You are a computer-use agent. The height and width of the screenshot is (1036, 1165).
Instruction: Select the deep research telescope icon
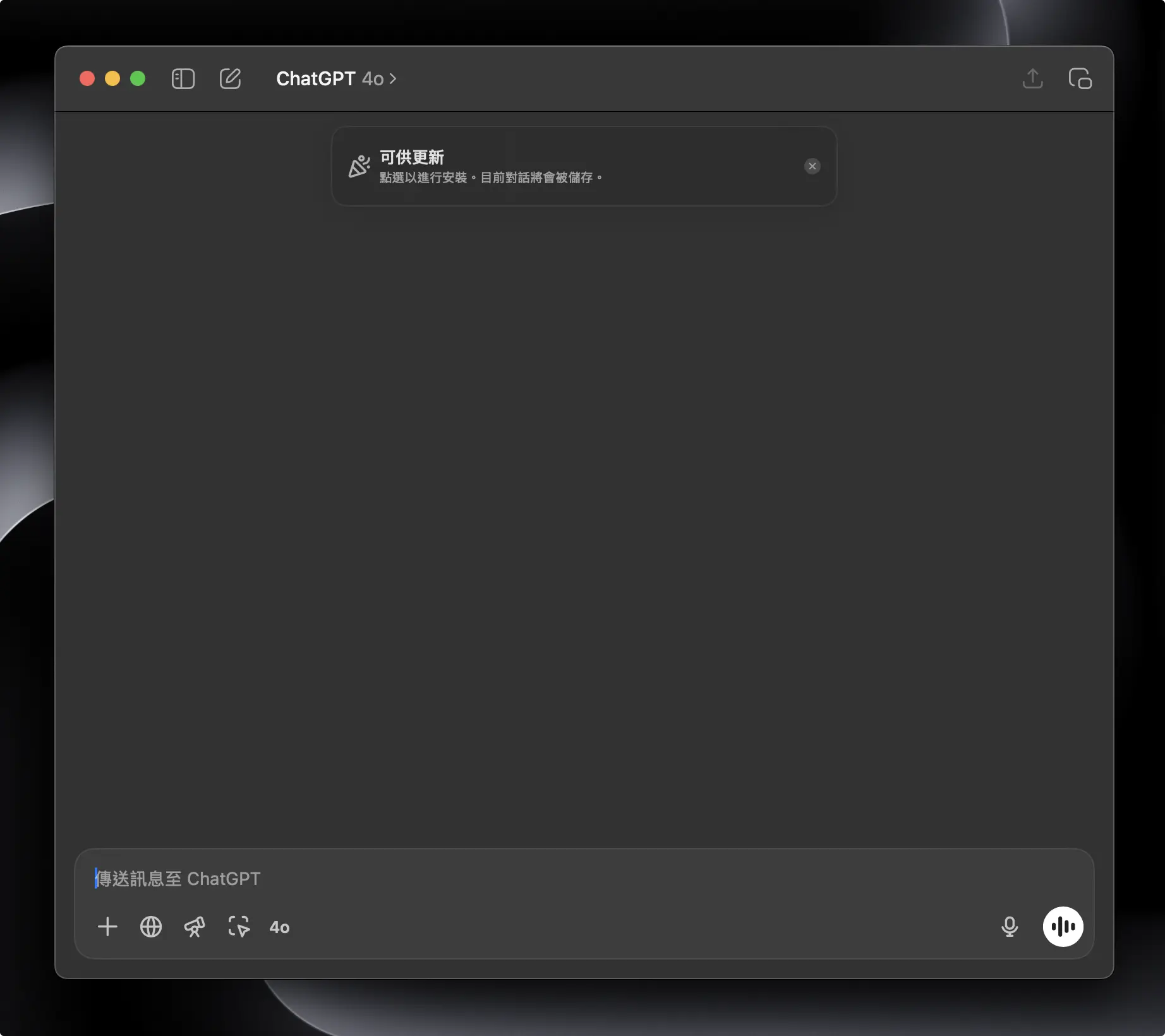tap(195, 927)
